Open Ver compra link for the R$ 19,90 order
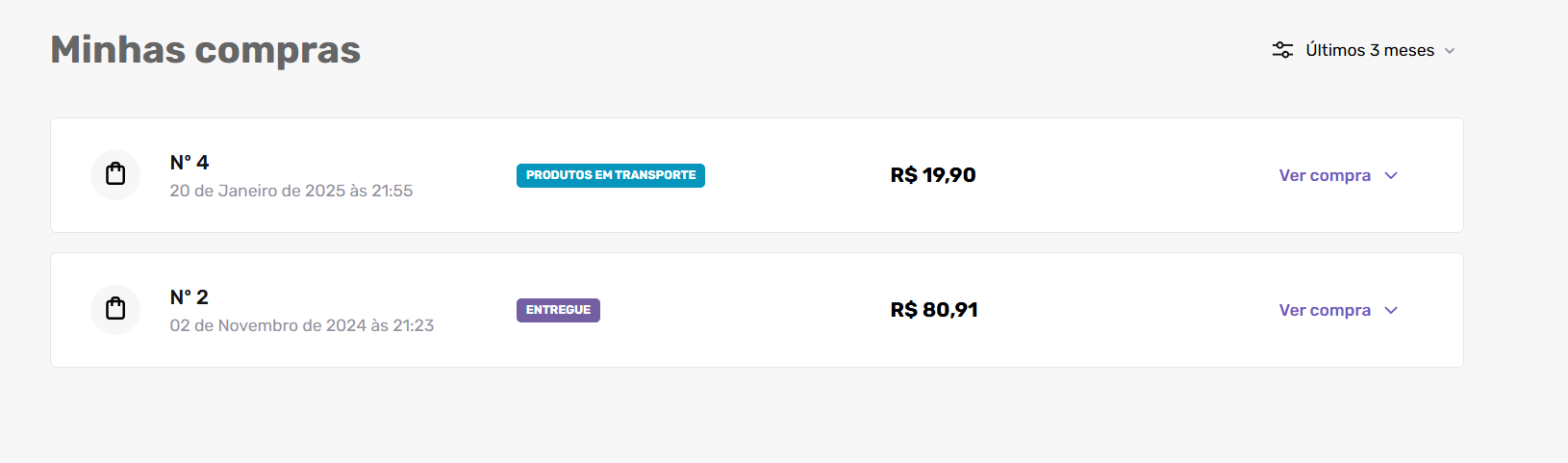 1325,175
